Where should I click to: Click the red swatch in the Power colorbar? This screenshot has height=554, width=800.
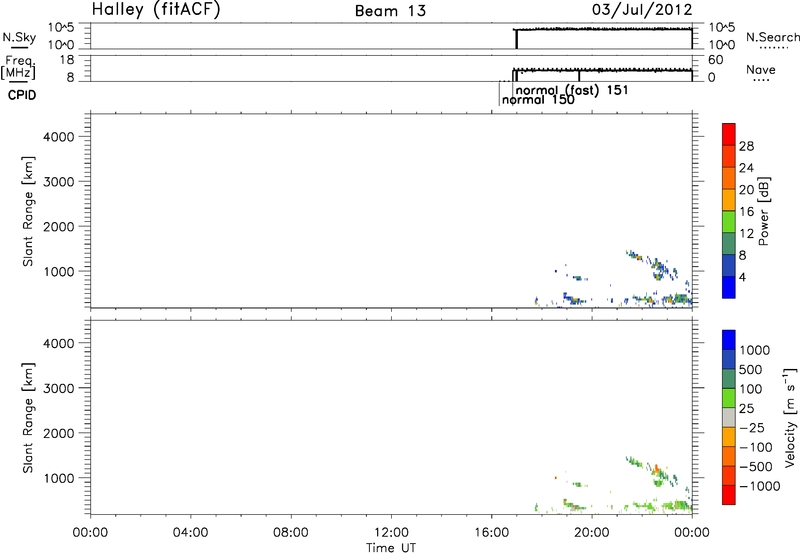(x=729, y=134)
